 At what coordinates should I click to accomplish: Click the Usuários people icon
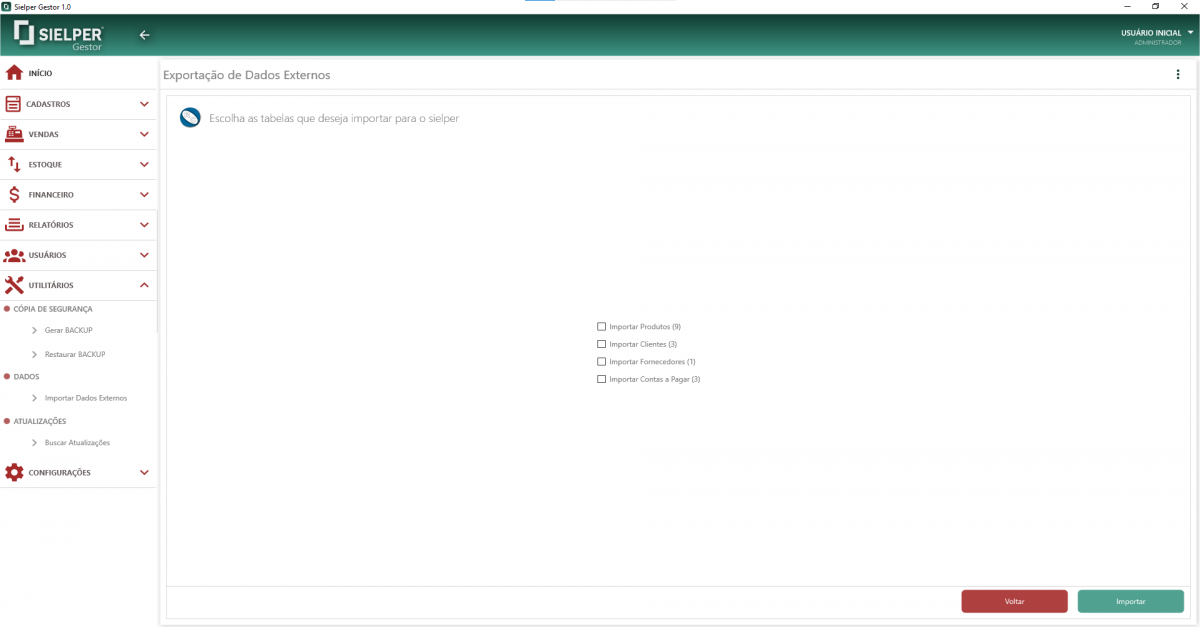click(14, 255)
